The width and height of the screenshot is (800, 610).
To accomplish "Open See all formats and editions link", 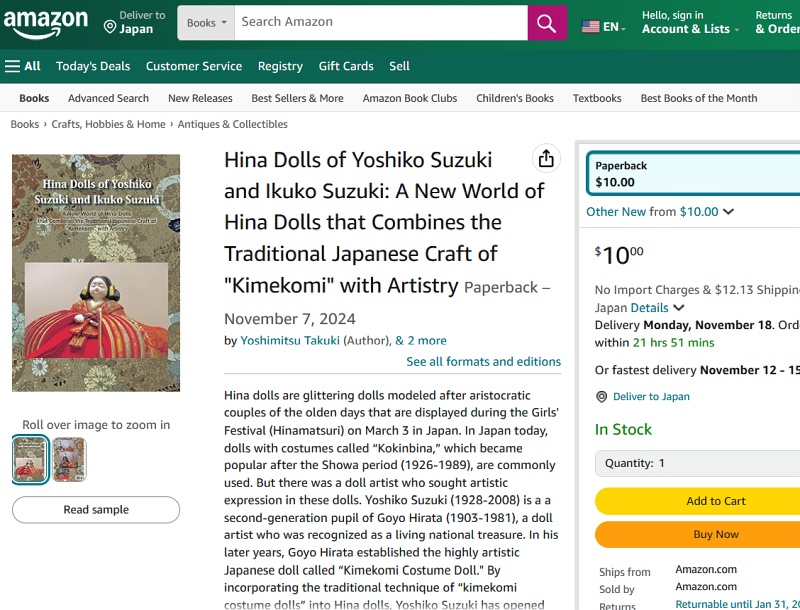I will pos(483,362).
